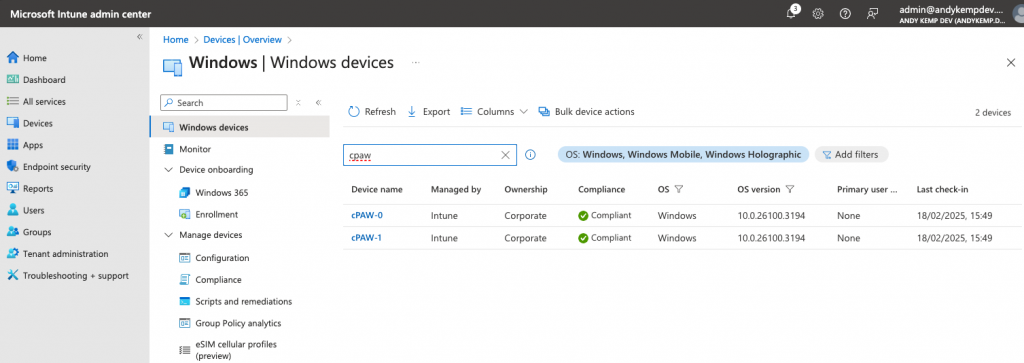Clear the cpaw search text with the X
1024x363 pixels.
[x=505, y=155]
